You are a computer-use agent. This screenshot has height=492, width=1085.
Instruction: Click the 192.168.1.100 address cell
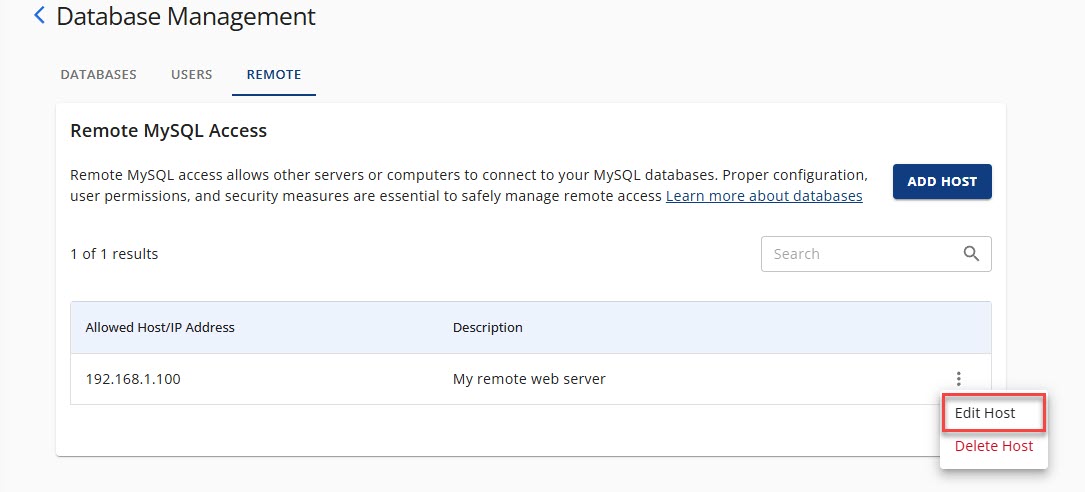coord(133,379)
